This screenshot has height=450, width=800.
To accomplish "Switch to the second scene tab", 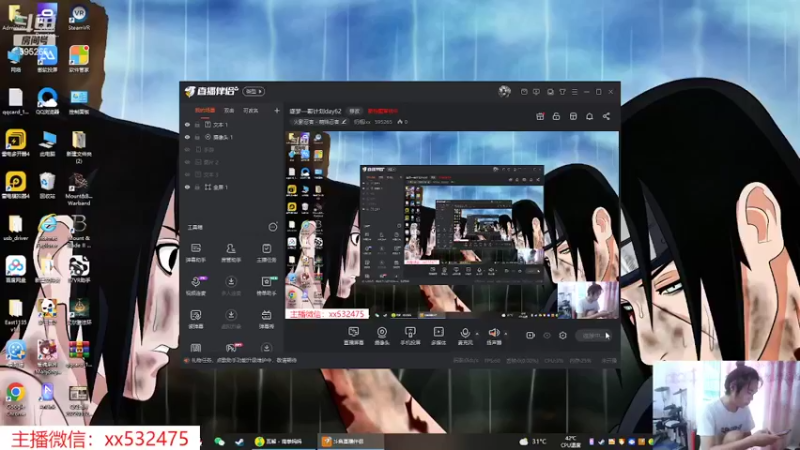I will (229, 110).
